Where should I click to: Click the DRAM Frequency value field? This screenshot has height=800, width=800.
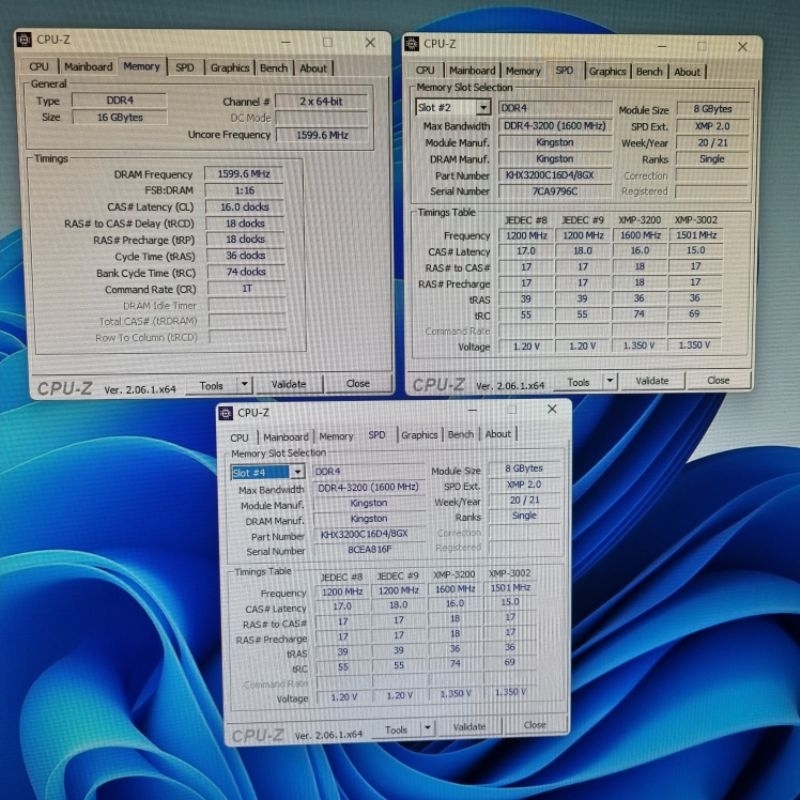click(x=236, y=174)
